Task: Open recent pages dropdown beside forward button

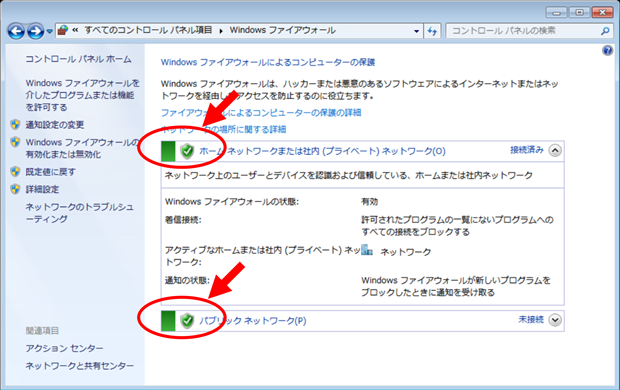Action: pos(49,31)
